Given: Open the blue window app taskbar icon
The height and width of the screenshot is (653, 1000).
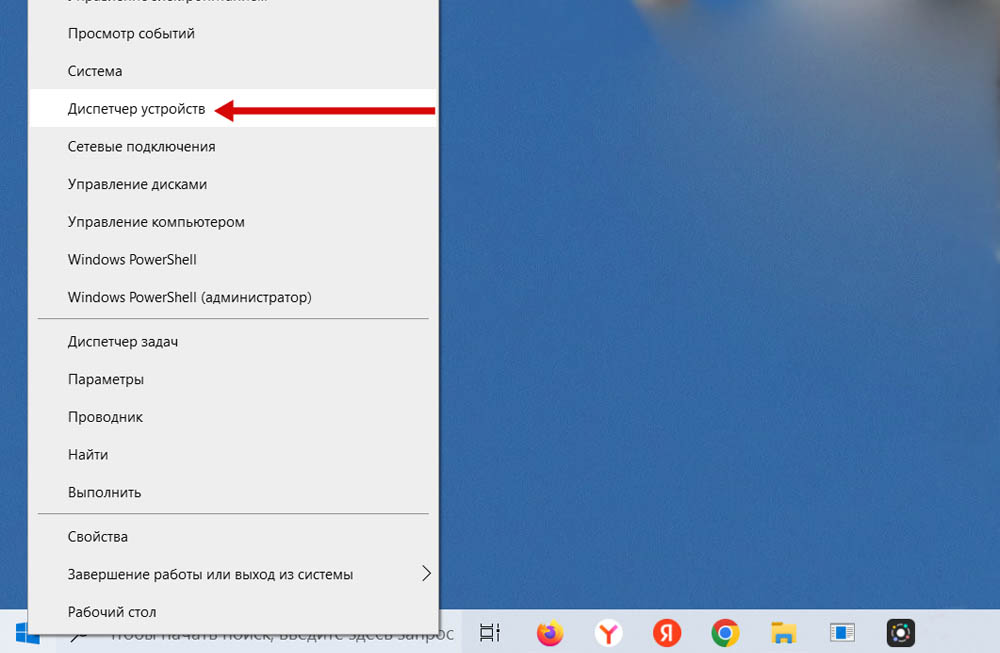Looking at the screenshot, I should (x=842, y=633).
